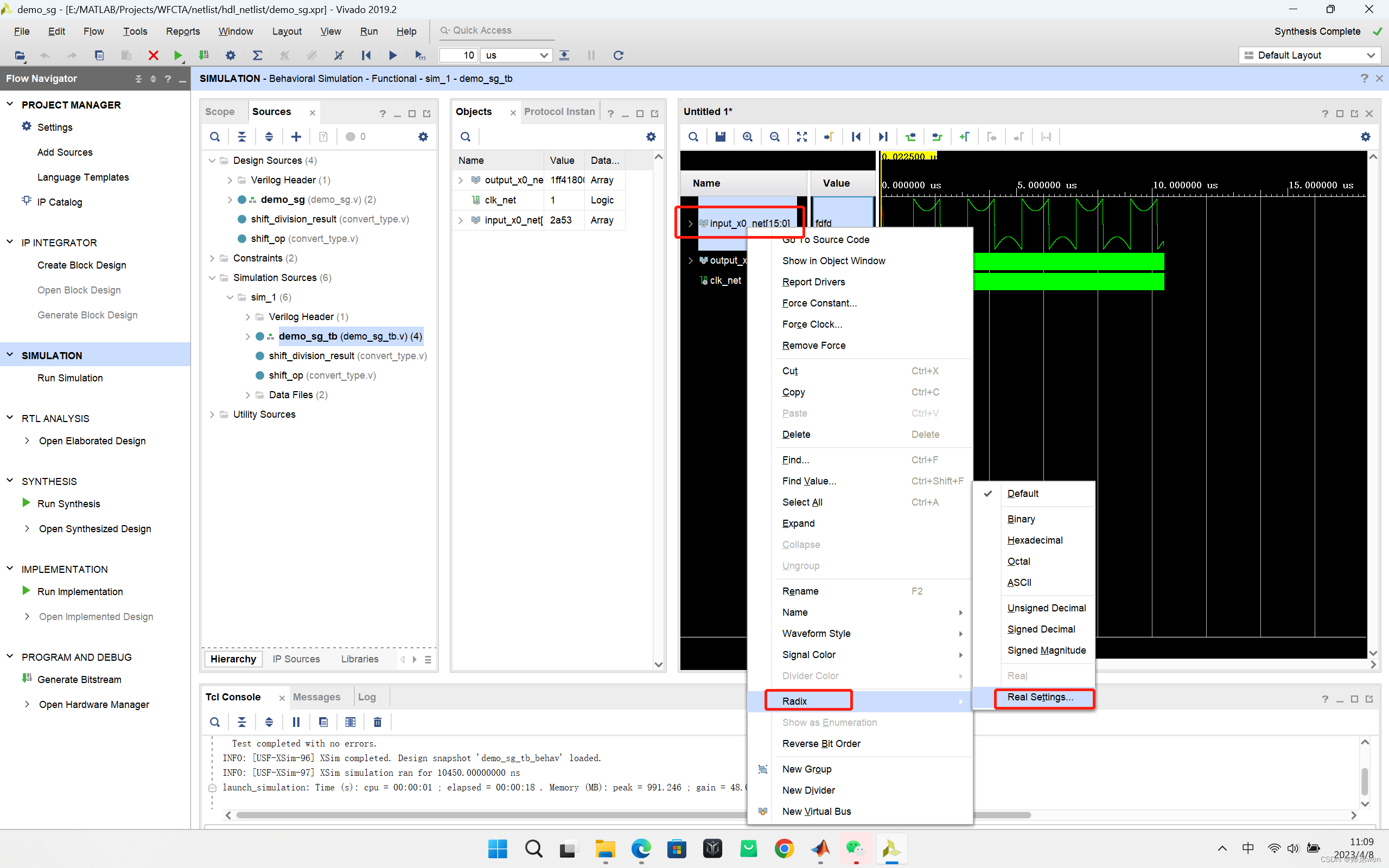Expand the Utility Sources folder

coord(212,414)
